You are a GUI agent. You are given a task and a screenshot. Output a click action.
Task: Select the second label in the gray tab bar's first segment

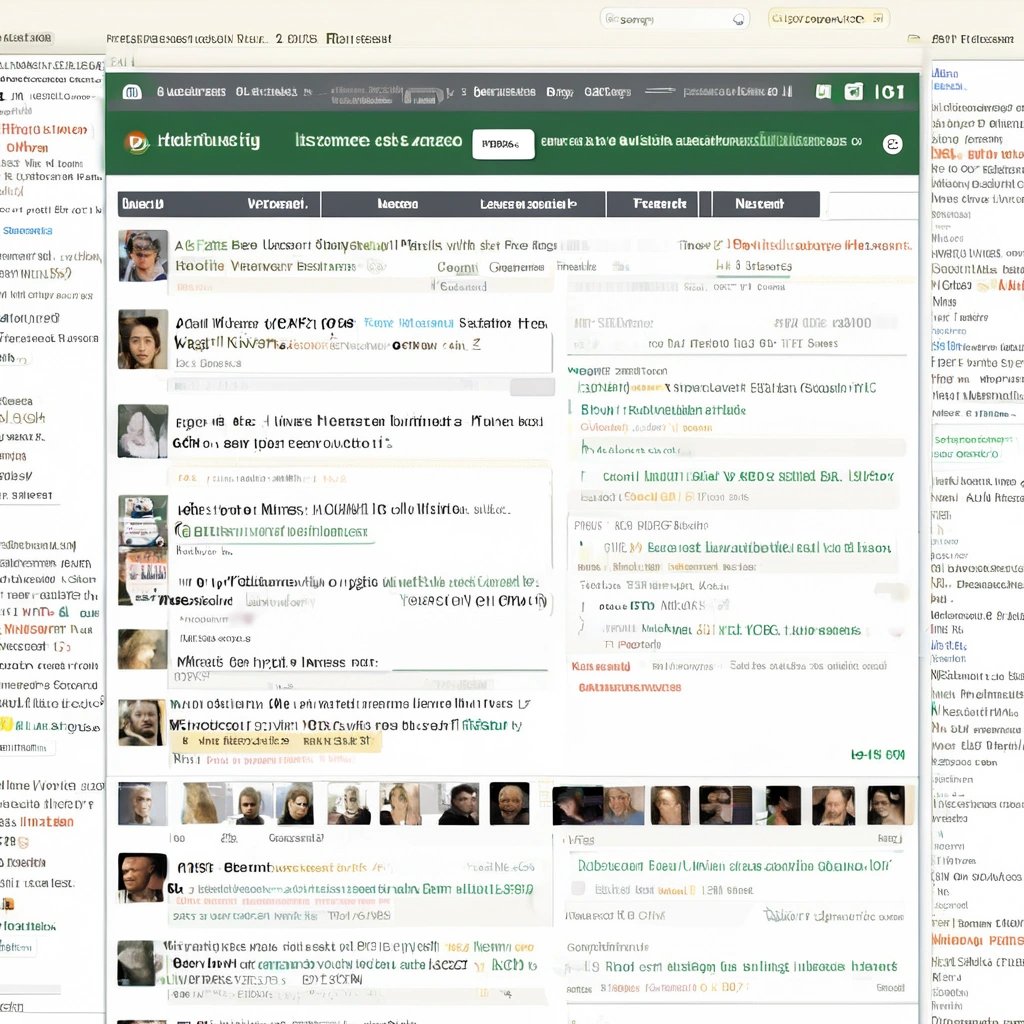[x=277, y=204]
